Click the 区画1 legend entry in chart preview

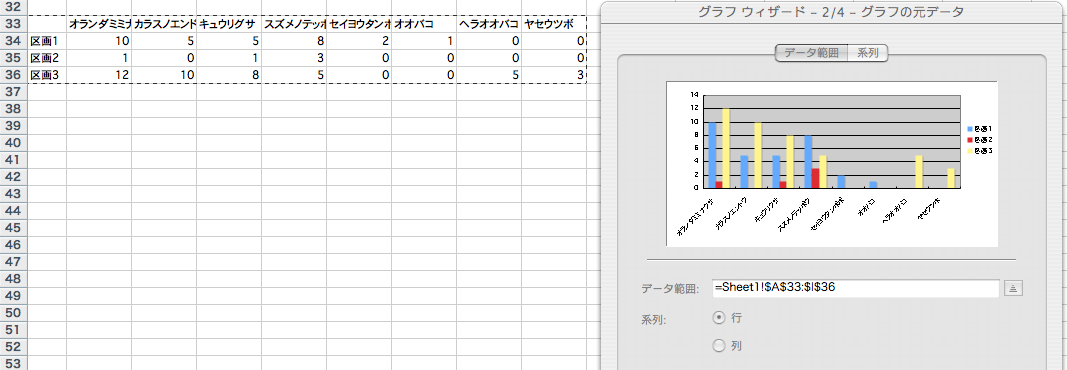[980, 128]
